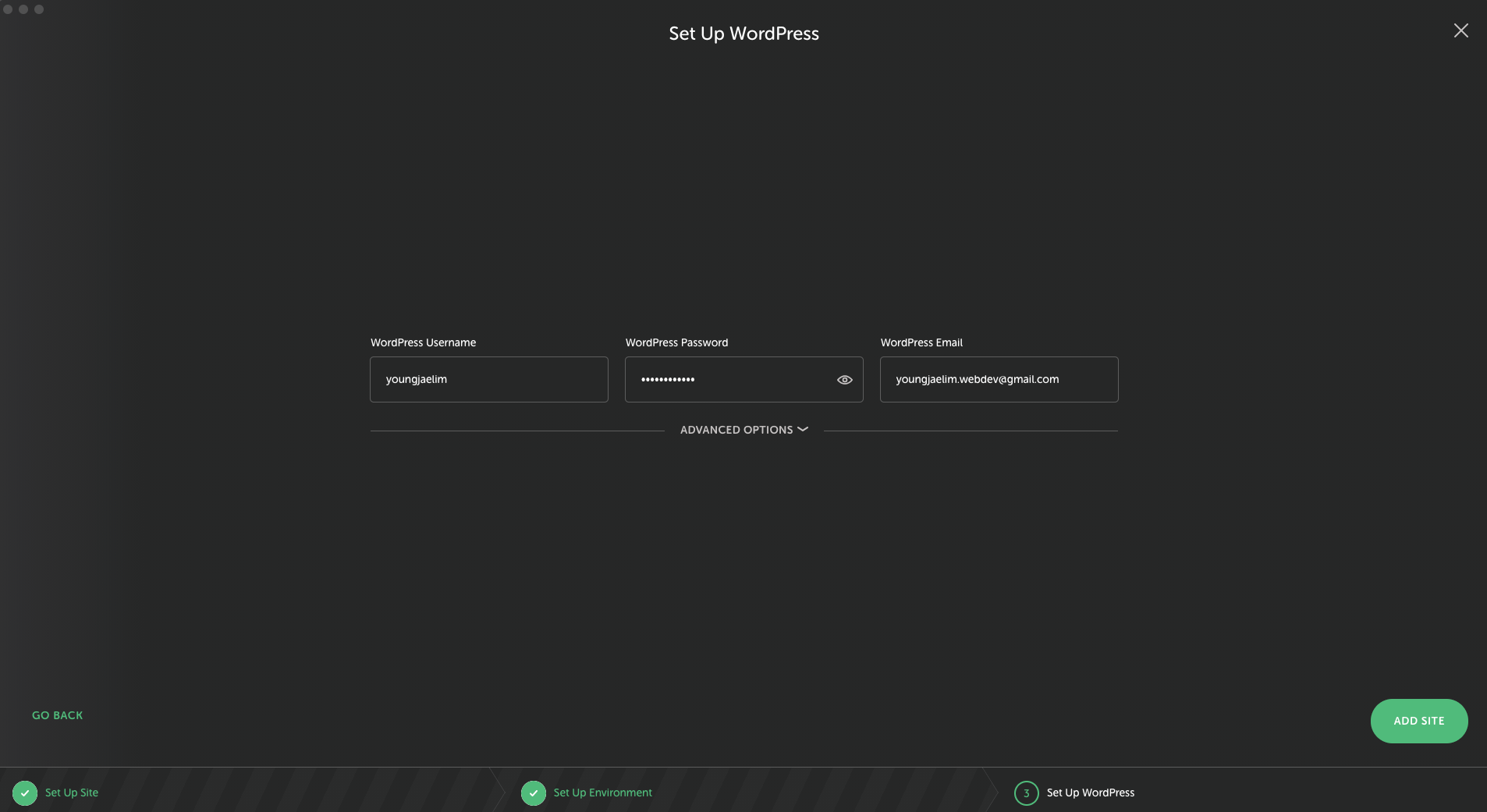This screenshot has height=812, width=1487.
Task: Click the Set Up Site checkmark icon
Action: (x=25, y=792)
